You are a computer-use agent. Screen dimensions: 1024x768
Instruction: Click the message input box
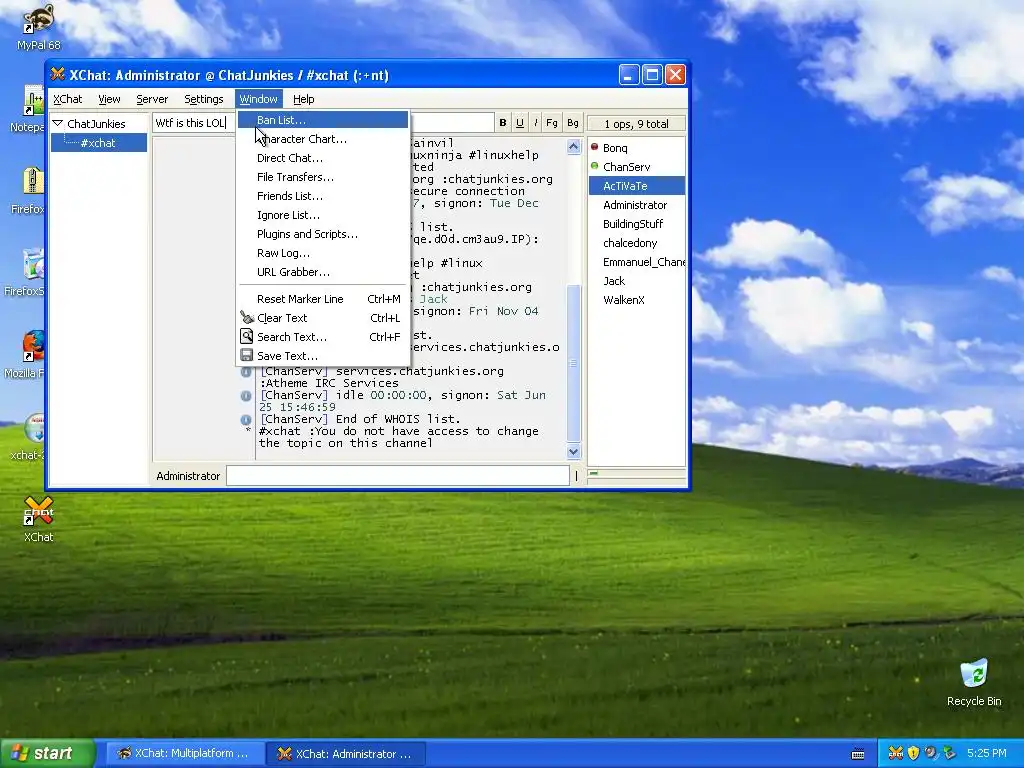pos(398,475)
